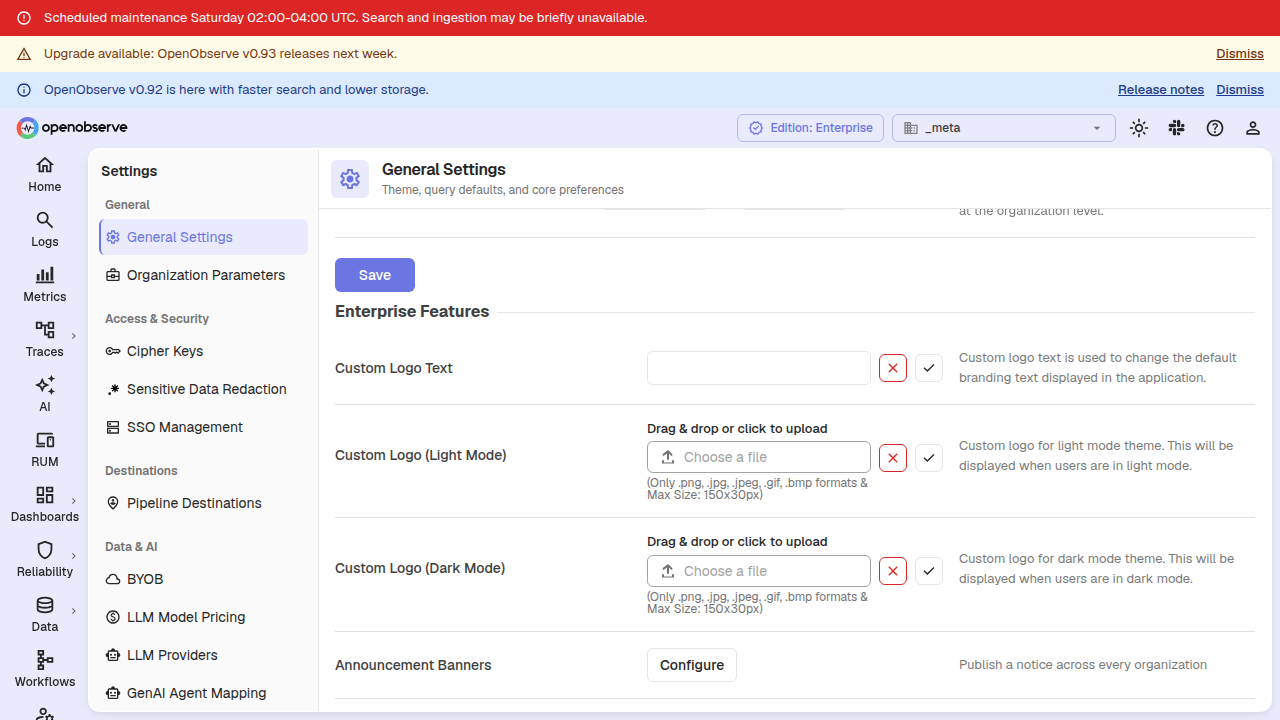Expand the Data submenu chevron
This screenshot has height=720, width=1280.
pos(74,611)
